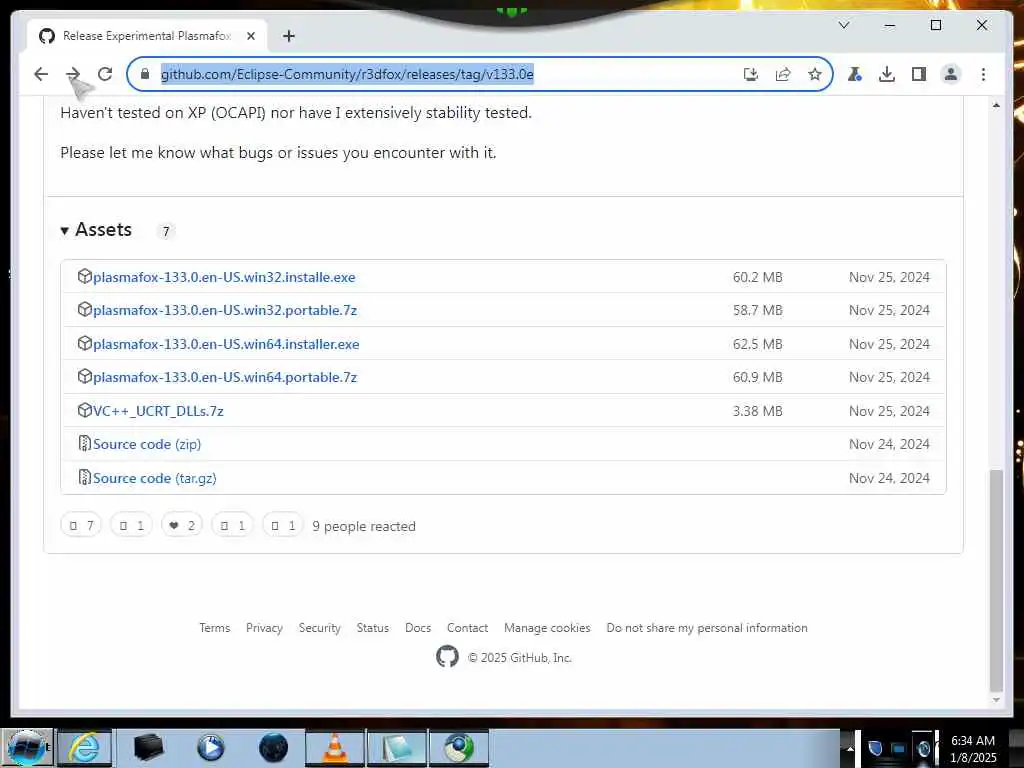Open the Security footer link
1024x768 pixels.
(319, 628)
